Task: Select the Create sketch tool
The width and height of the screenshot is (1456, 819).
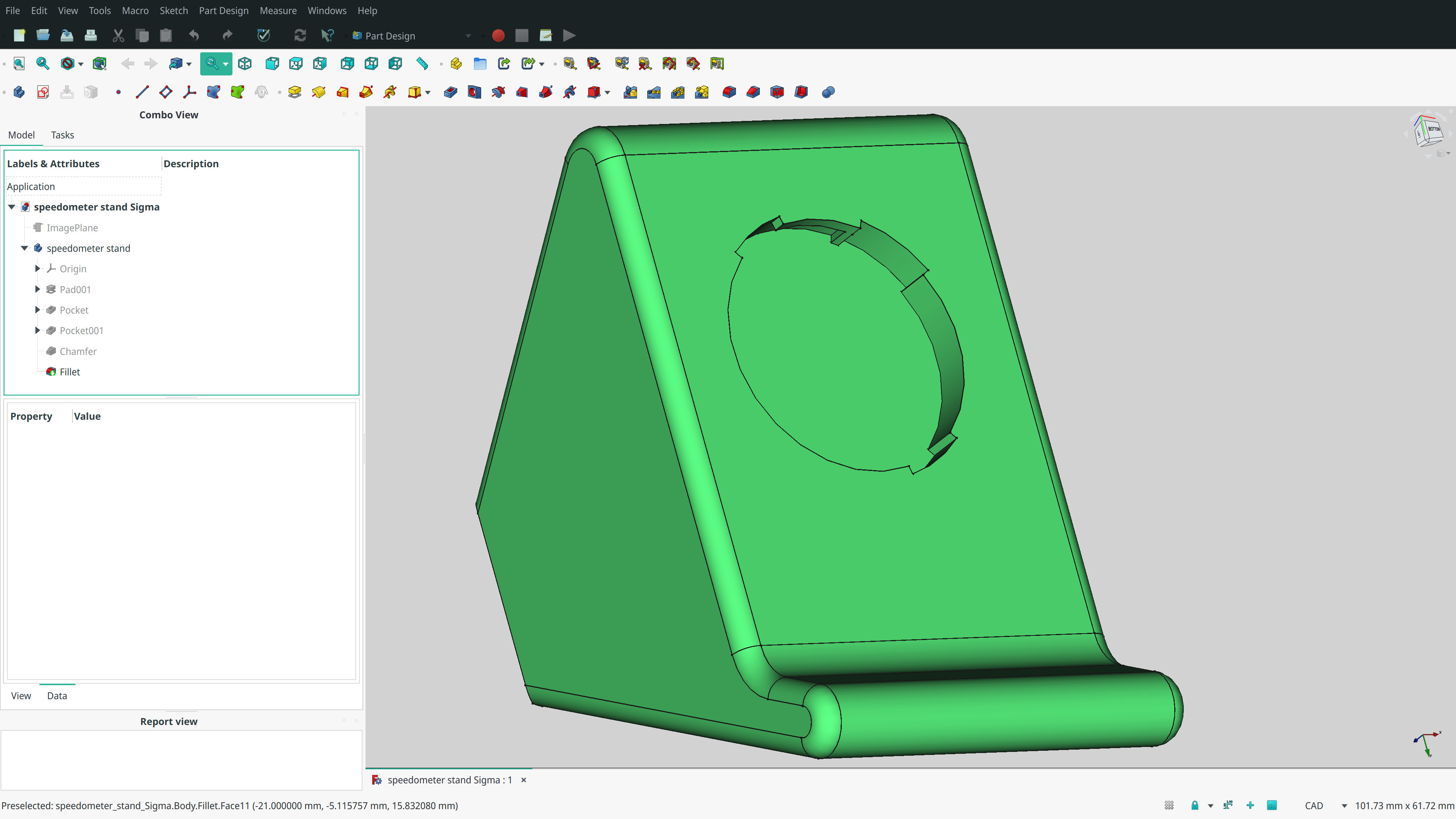Action: coord(42,91)
